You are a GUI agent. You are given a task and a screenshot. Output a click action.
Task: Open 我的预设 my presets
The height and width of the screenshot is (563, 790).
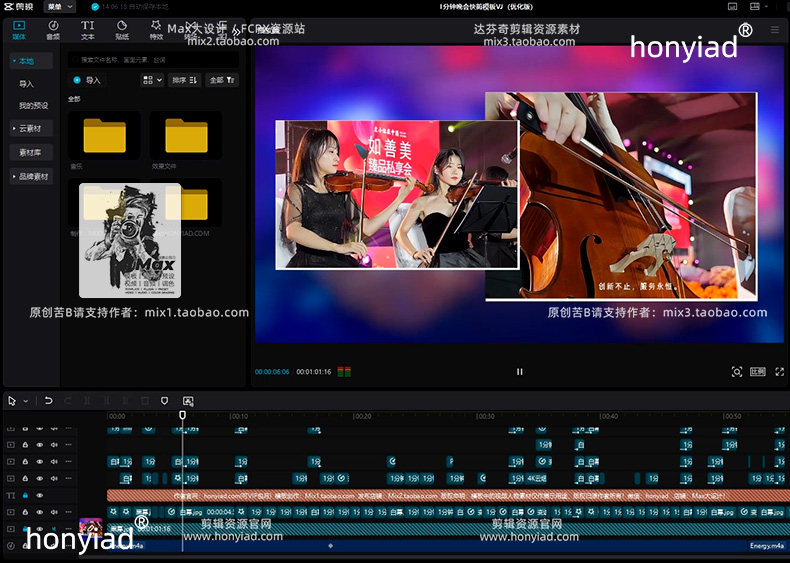click(33, 105)
